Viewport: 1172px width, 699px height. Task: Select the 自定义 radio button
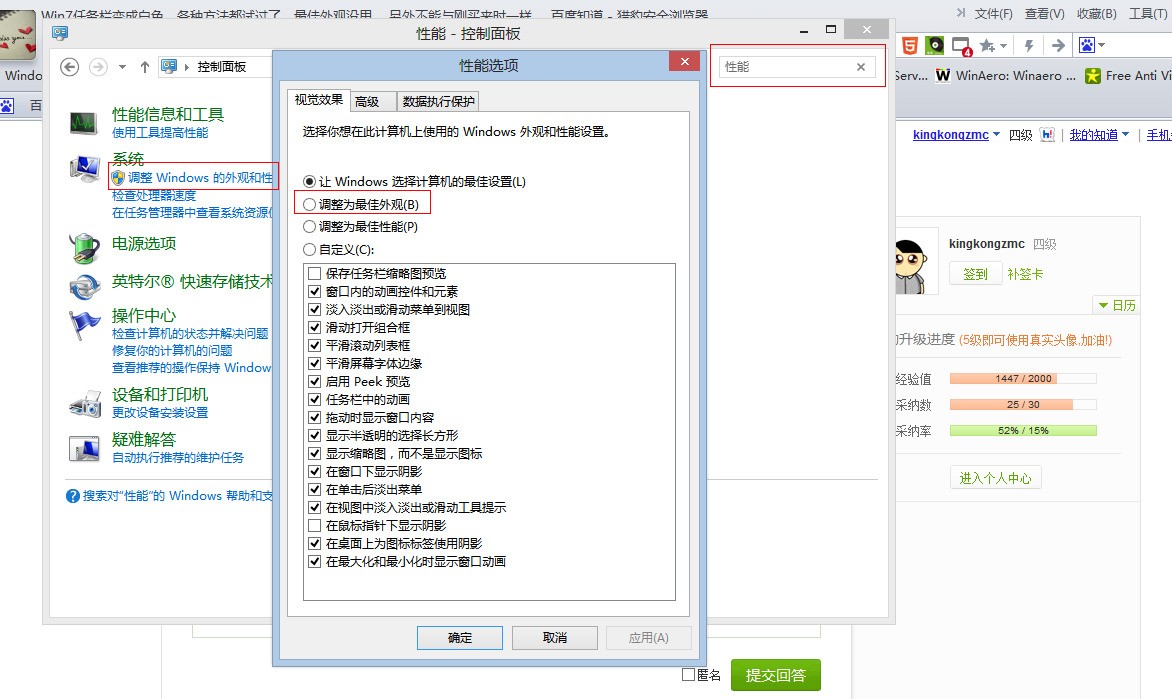(x=309, y=250)
